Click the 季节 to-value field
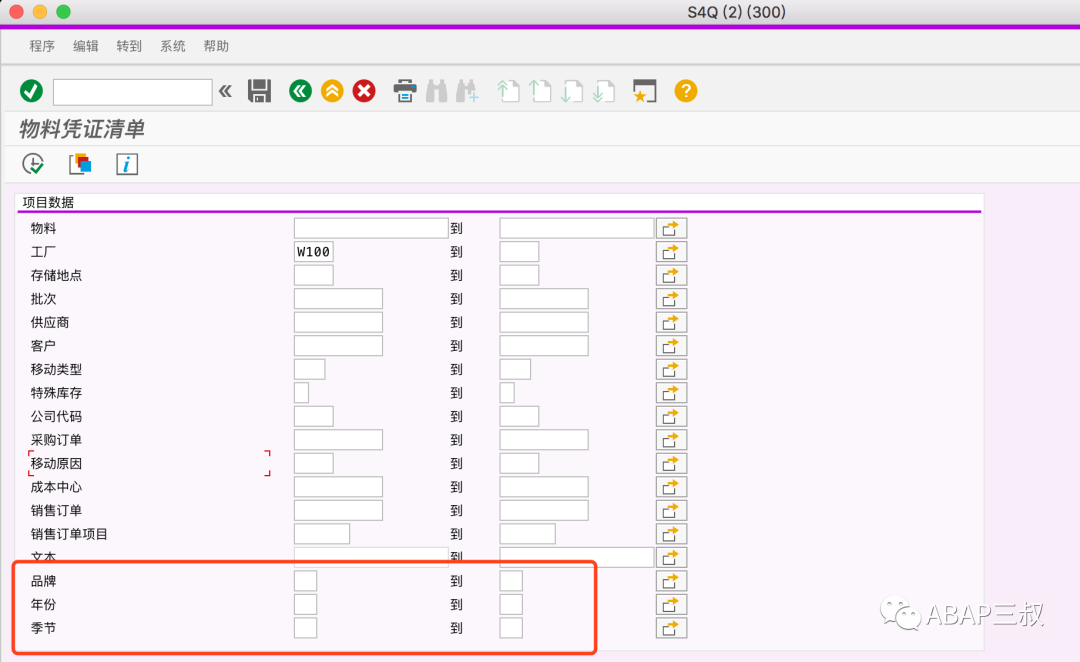The width and height of the screenshot is (1080, 662). click(x=511, y=628)
